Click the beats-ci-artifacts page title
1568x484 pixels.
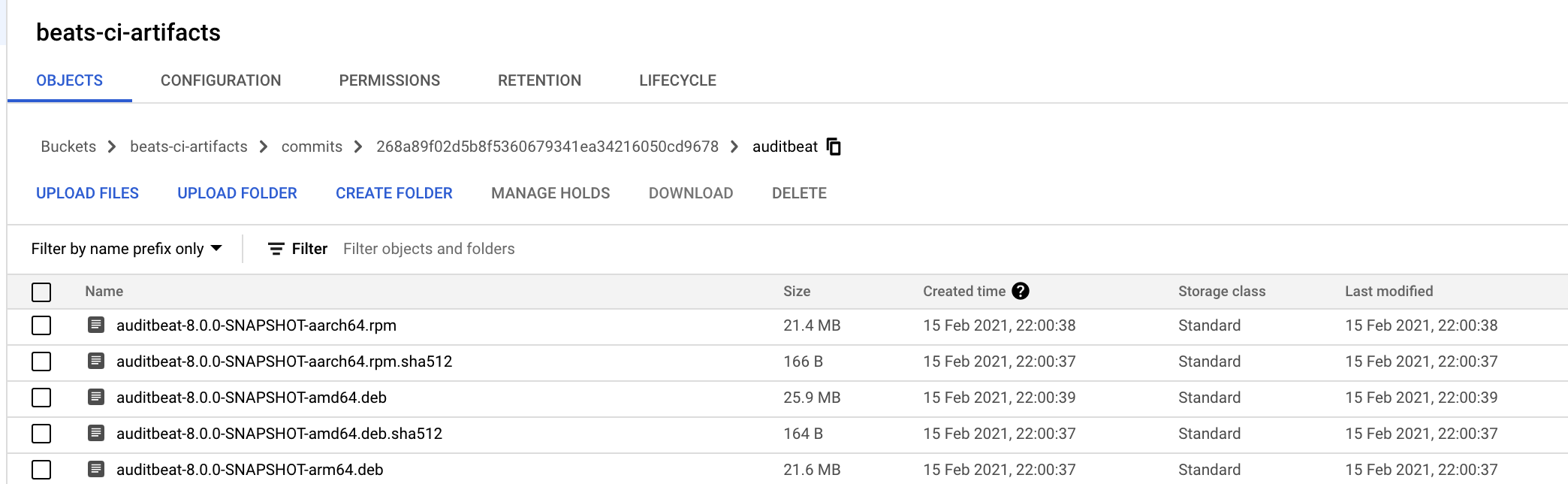click(x=128, y=32)
